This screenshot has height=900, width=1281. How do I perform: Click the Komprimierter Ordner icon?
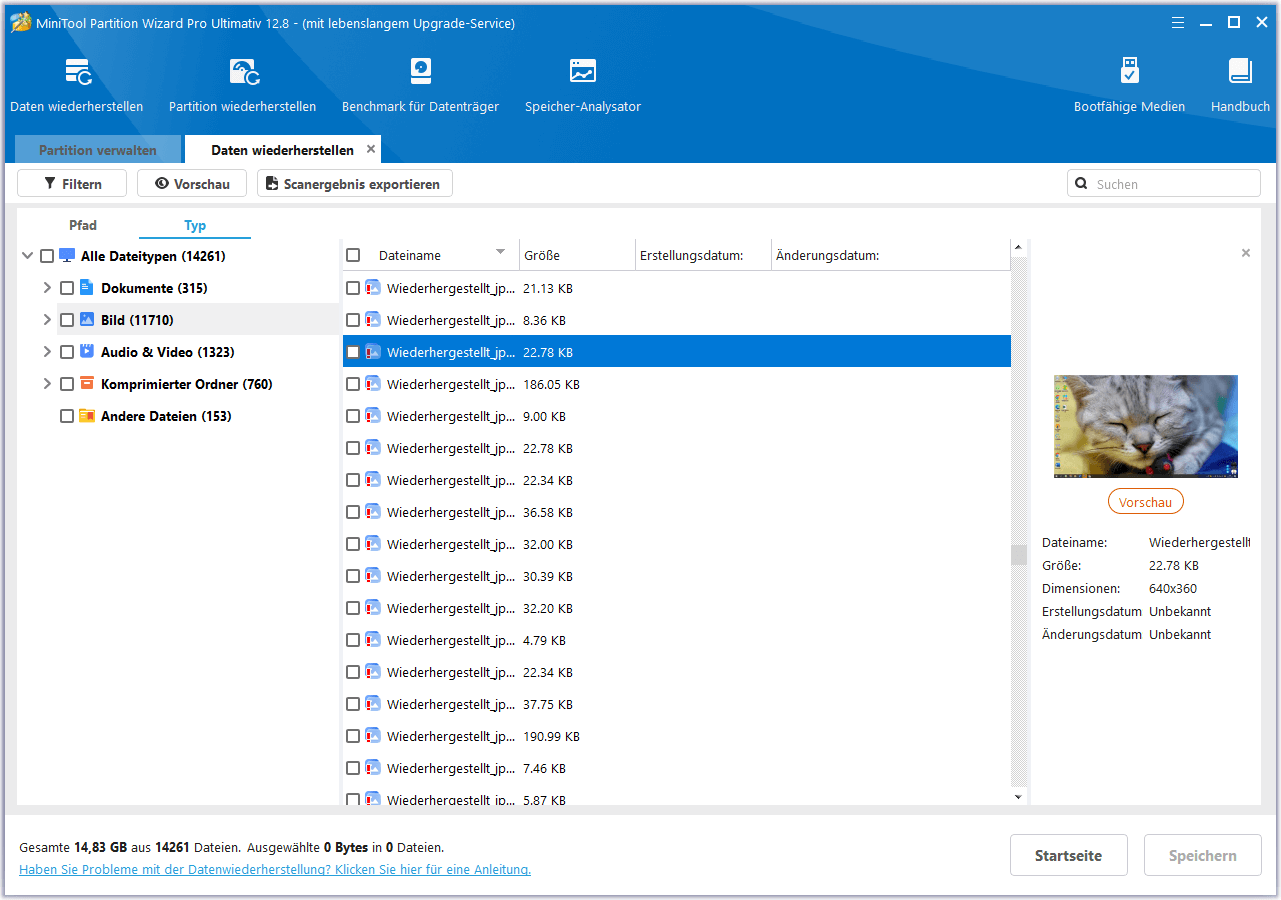pyautogui.click(x=87, y=384)
